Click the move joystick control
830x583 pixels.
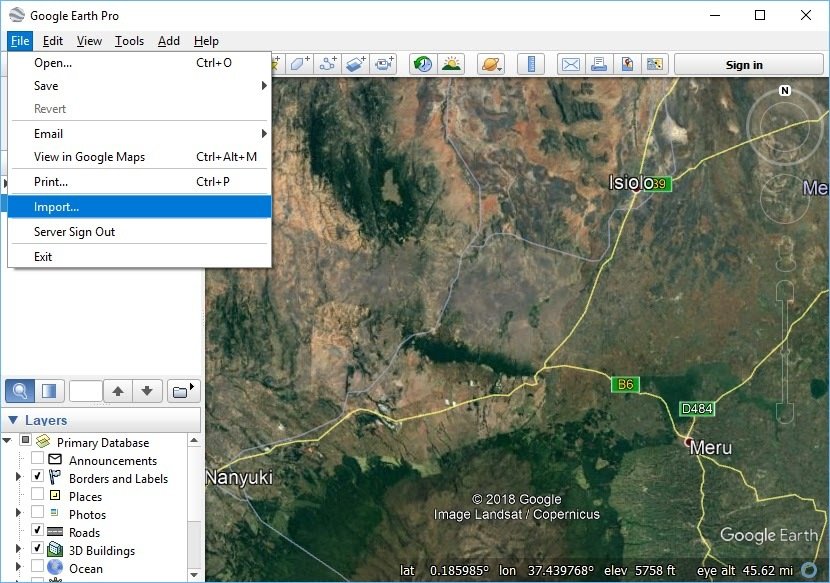785,199
